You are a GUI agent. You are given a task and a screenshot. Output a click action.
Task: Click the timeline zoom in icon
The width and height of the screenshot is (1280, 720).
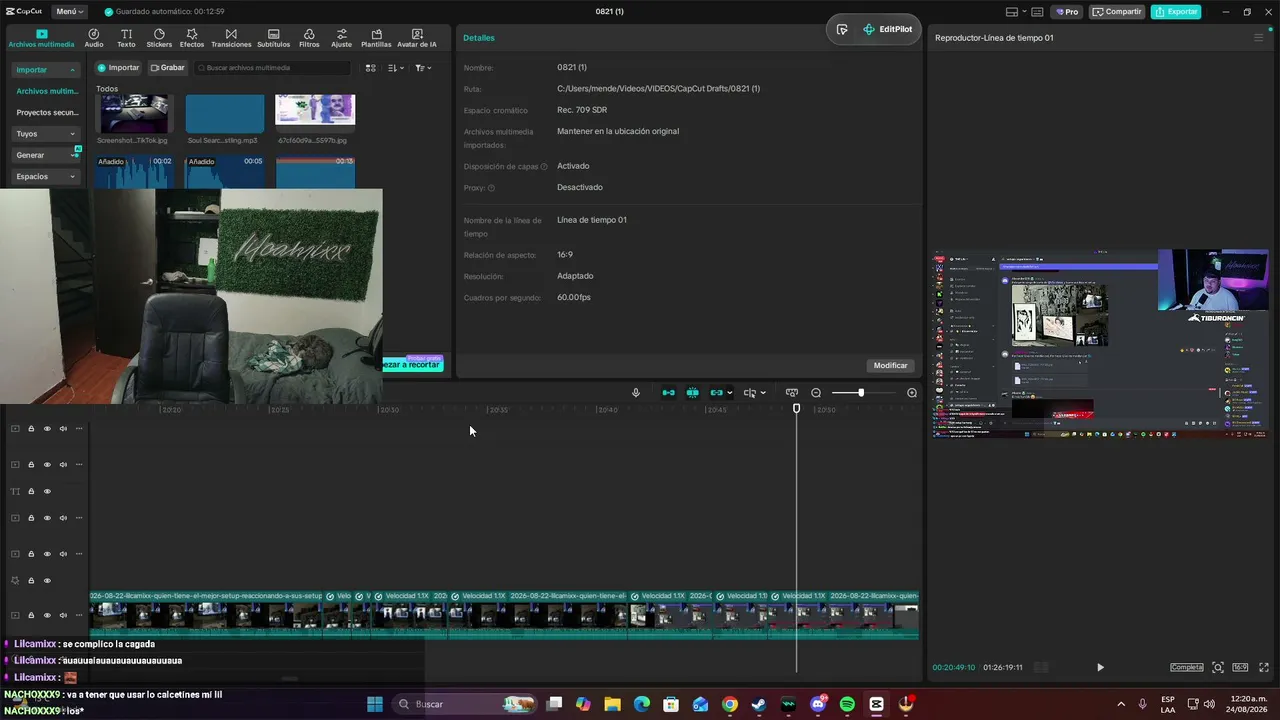coord(912,393)
